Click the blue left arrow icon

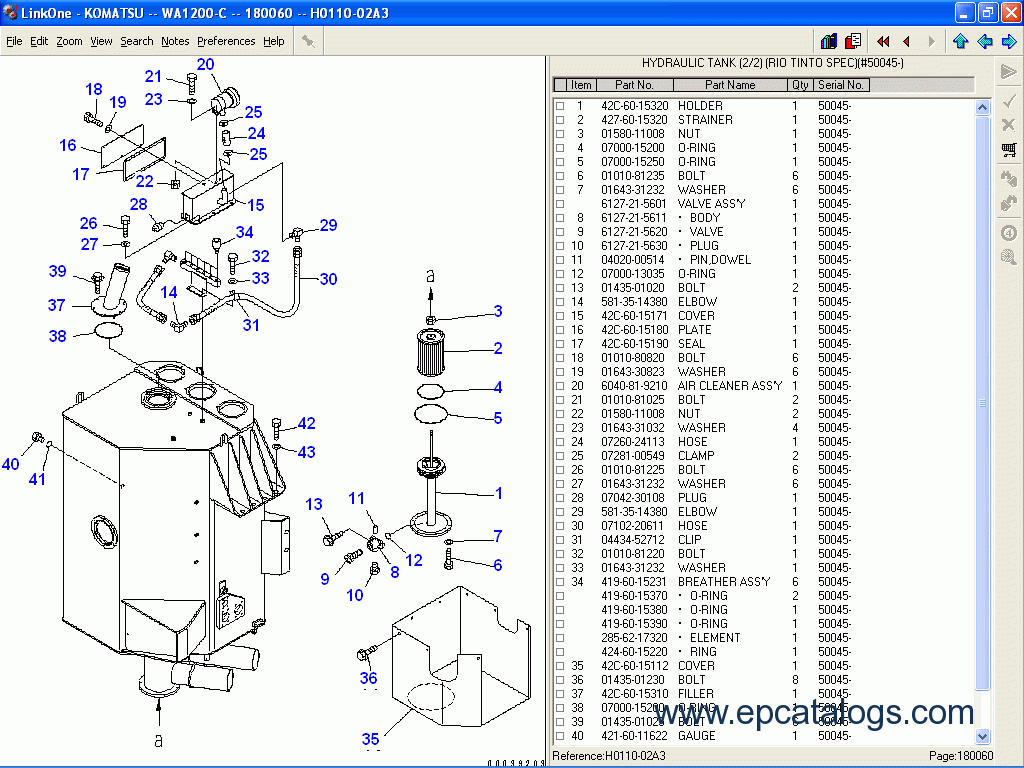[985, 42]
